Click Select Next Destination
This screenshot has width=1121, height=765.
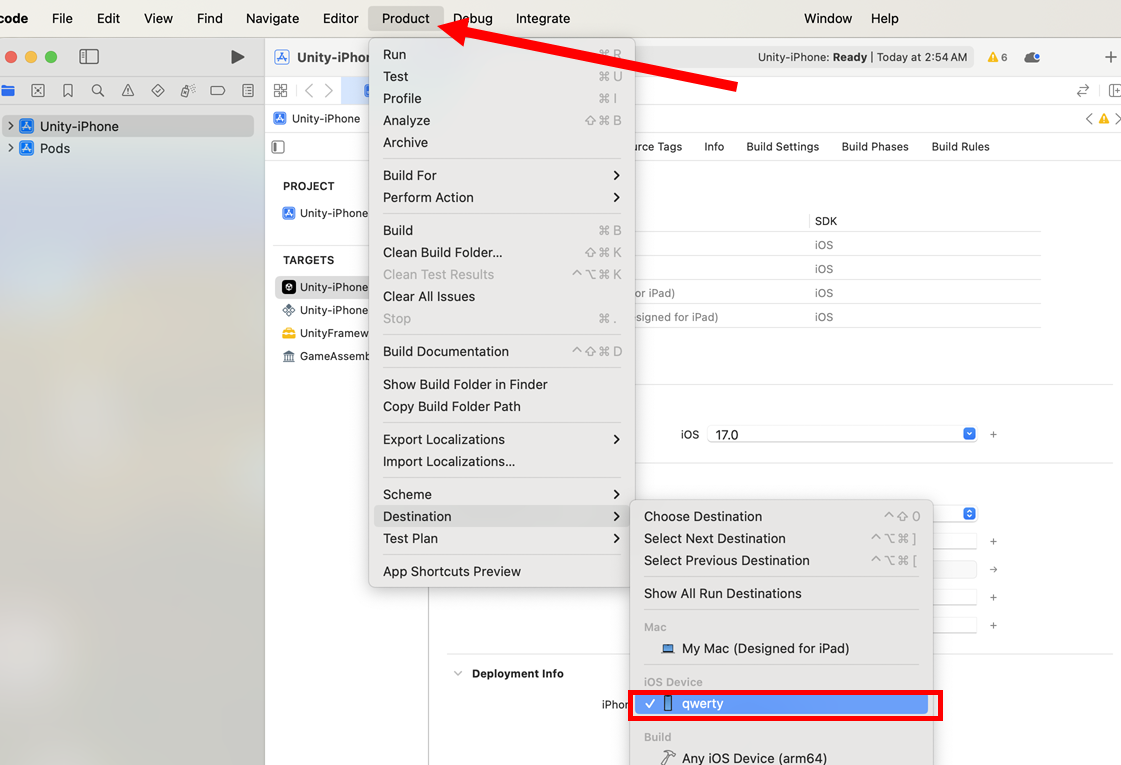[782, 538]
